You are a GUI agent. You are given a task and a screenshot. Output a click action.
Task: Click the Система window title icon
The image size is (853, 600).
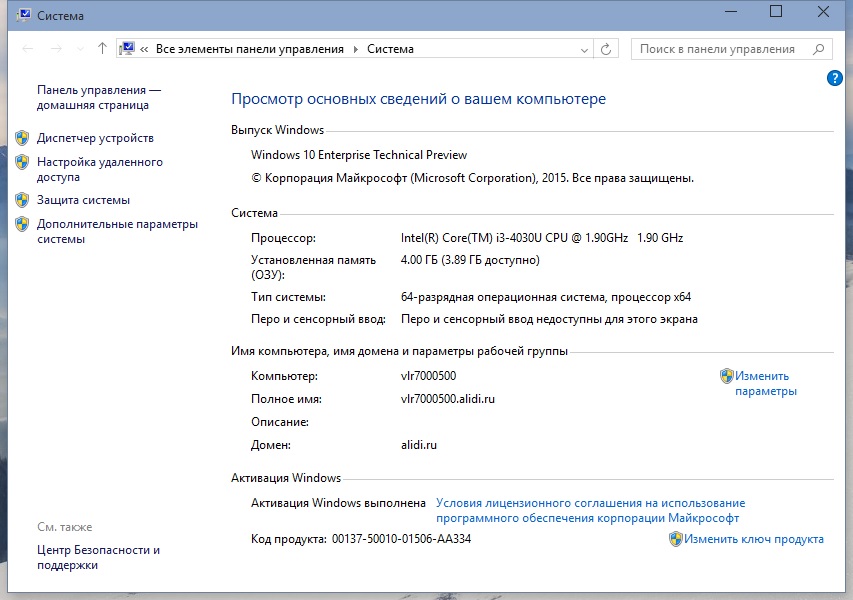click(23, 15)
